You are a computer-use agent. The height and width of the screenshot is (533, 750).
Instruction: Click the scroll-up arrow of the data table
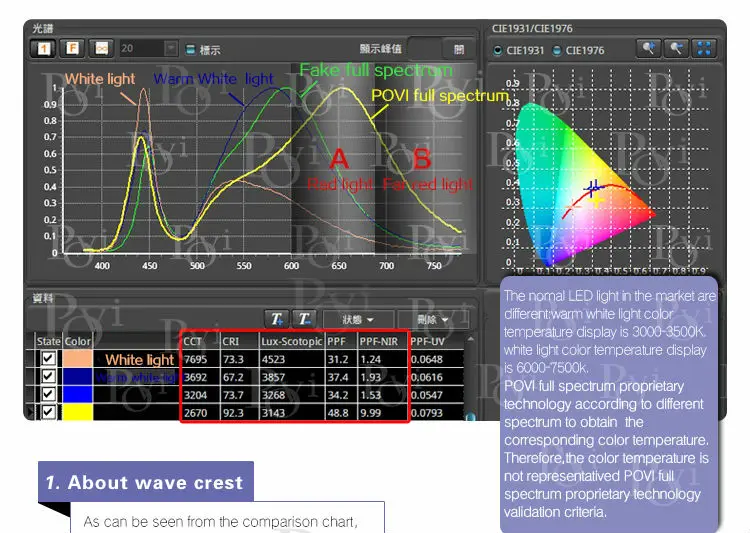(x=471, y=339)
